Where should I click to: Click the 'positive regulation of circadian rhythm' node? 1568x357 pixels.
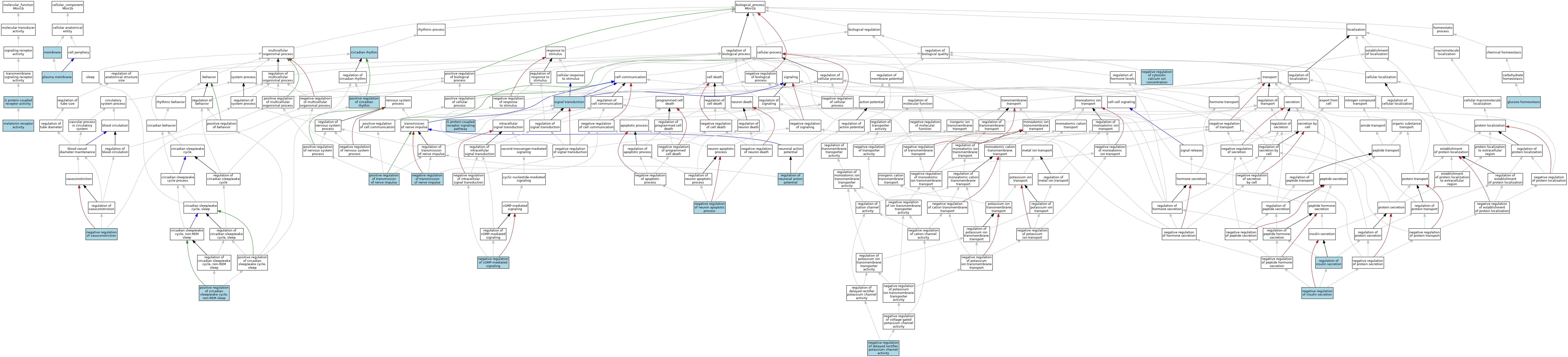(x=364, y=102)
